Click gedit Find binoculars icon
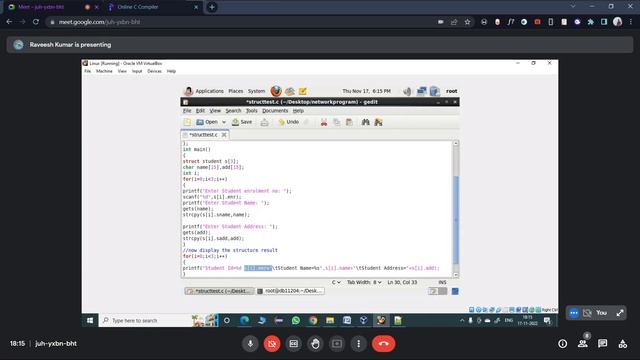 coord(365,122)
